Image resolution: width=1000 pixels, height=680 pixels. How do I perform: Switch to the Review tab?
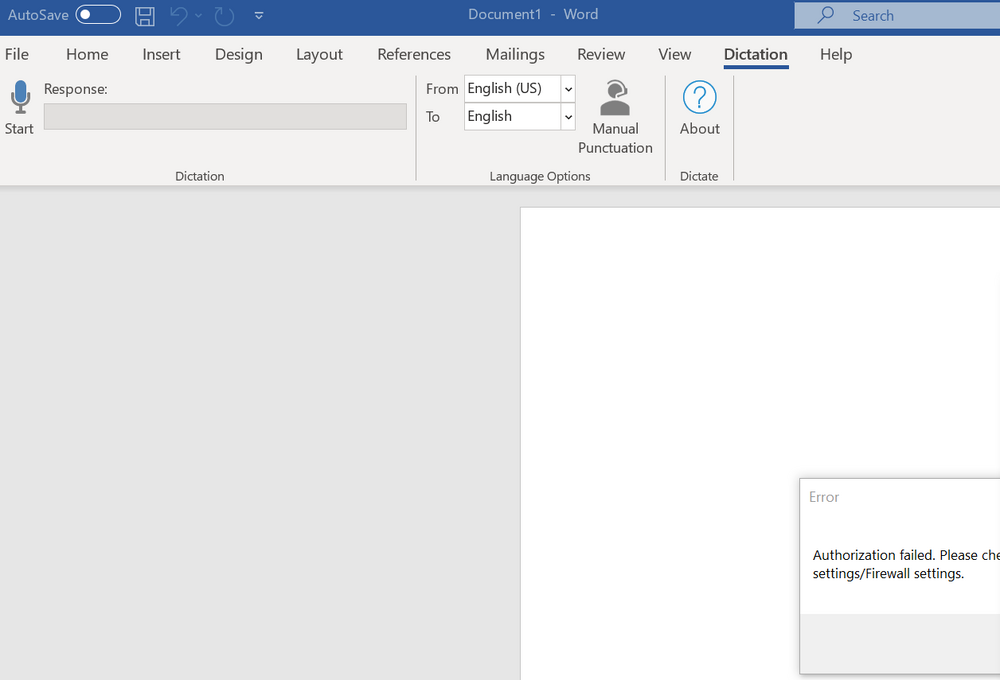pyautogui.click(x=601, y=54)
